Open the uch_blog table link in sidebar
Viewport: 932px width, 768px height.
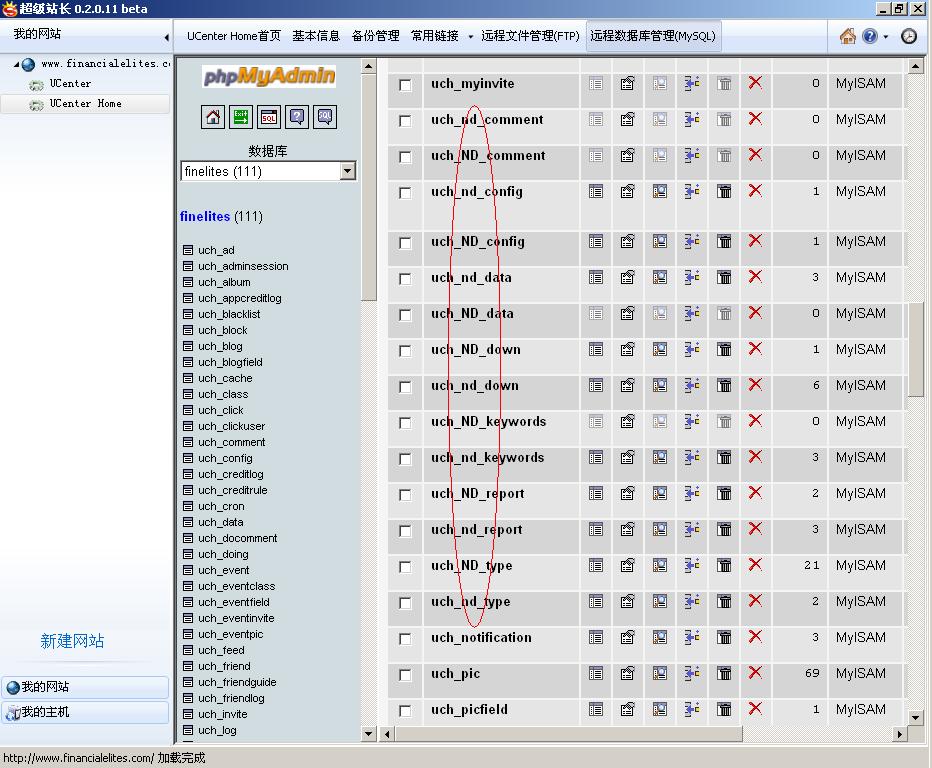(220, 346)
